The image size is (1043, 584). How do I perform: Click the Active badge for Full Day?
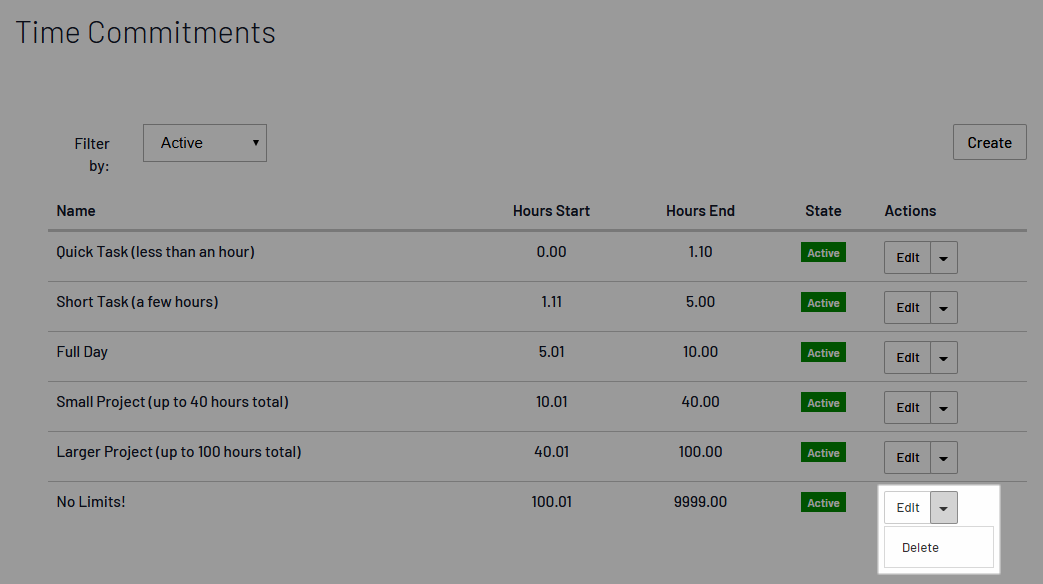[x=823, y=353]
